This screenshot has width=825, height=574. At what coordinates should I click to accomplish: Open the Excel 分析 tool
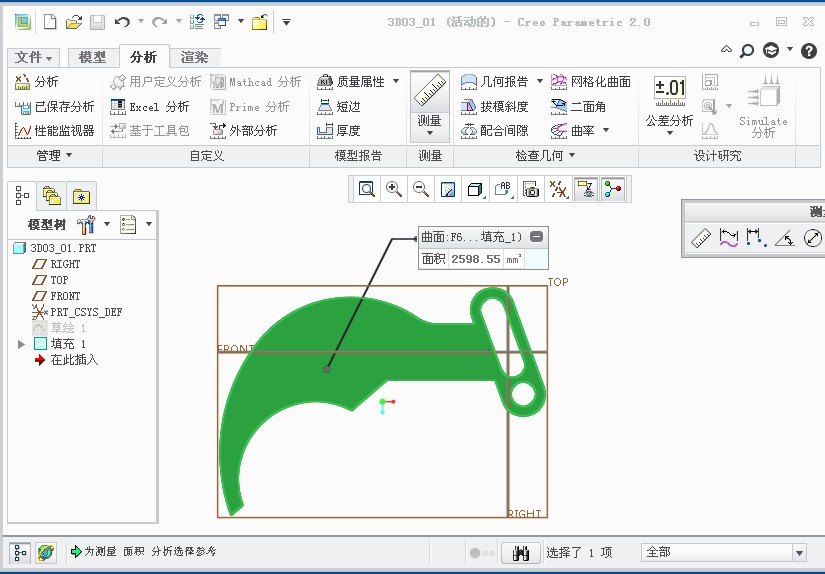point(149,106)
